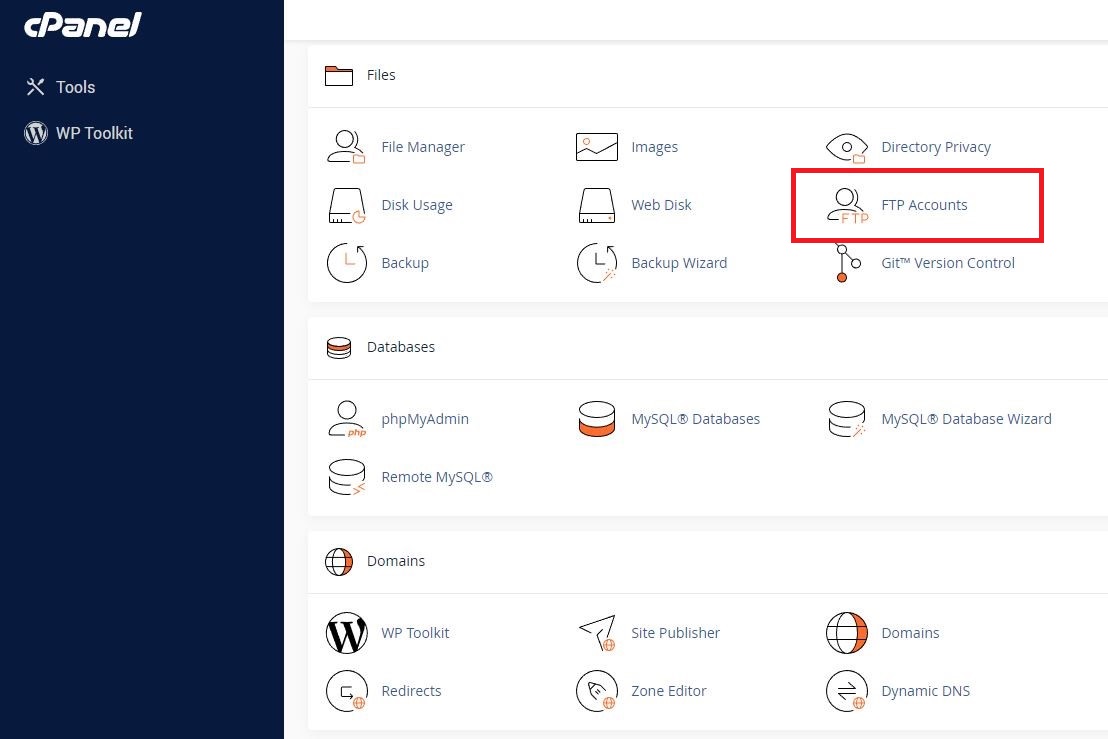Click the MySQL Databases link text
The height and width of the screenshot is (739, 1108).
(695, 419)
